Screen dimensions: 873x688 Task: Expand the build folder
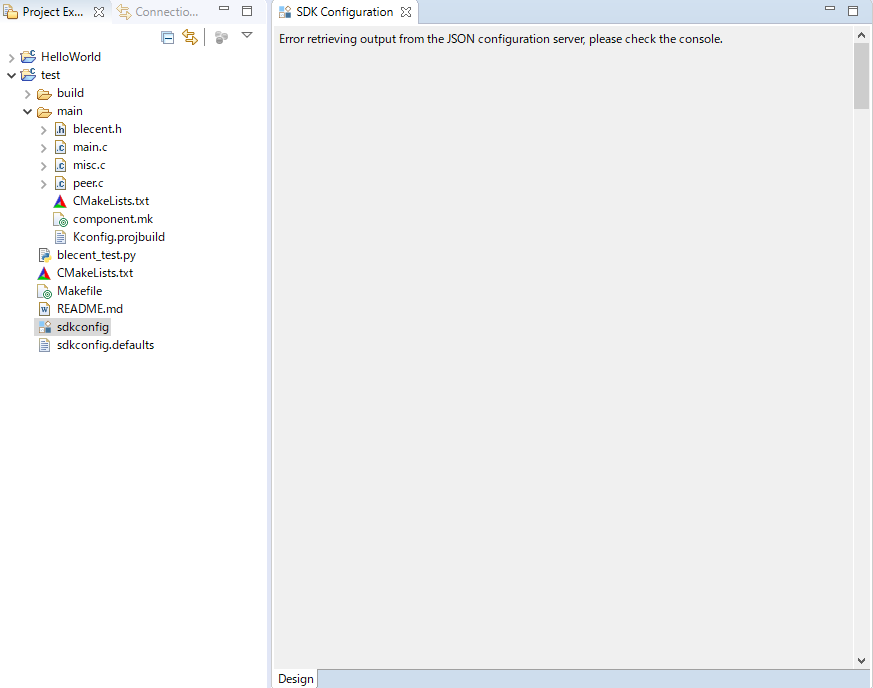click(27, 94)
